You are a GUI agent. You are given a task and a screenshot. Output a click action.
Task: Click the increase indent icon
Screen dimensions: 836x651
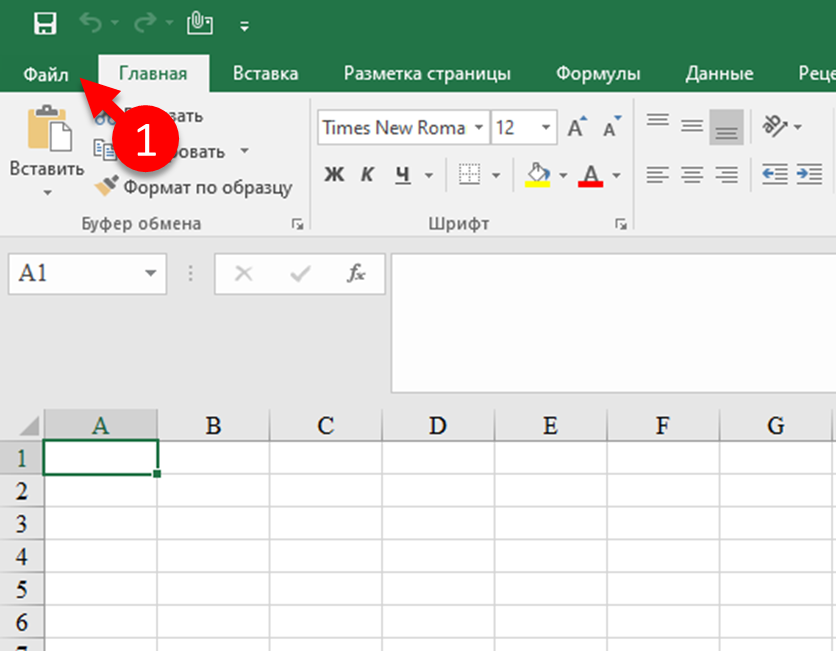pos(809,174)
